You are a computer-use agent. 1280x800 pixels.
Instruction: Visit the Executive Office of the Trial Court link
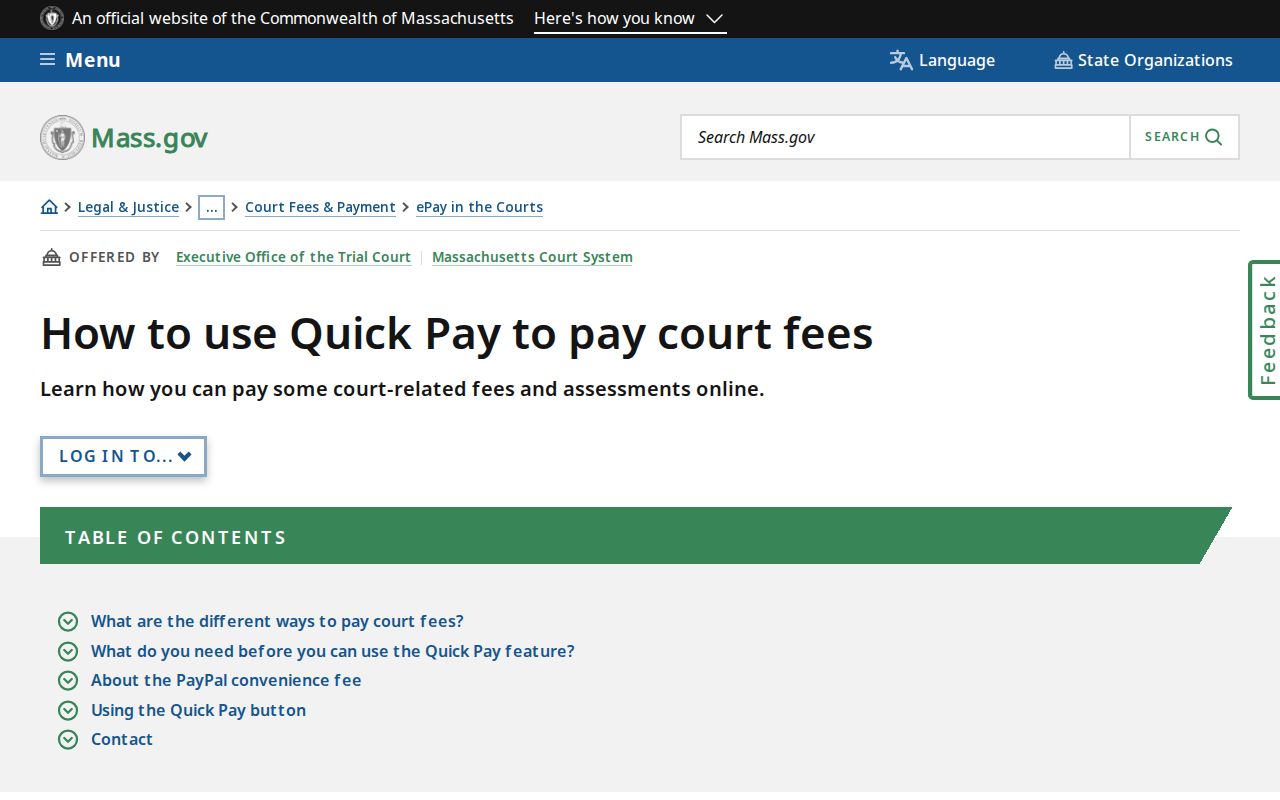pos(293,257)
